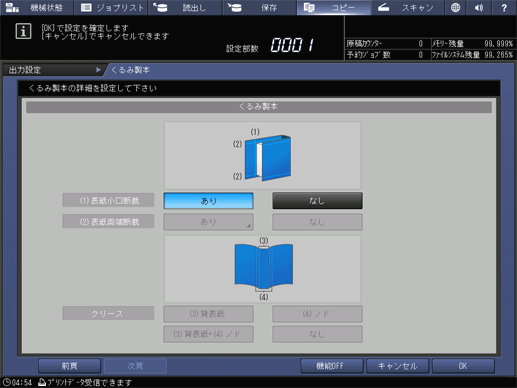Open the 機械状態 machine status tab

point(37,7)
